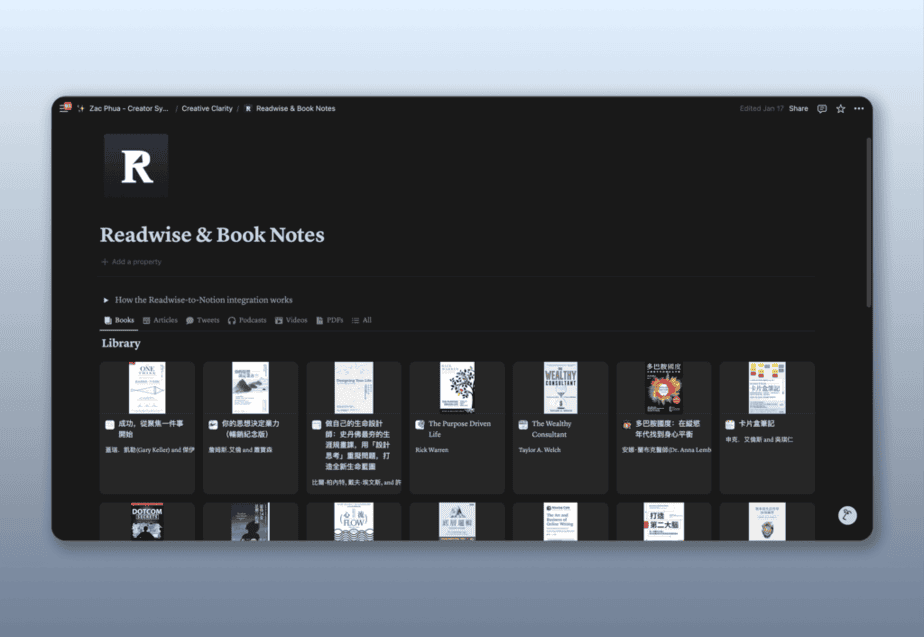Click author Taylor A. Welch text
The height and width of the screenshot is (637, 924).
tap(540, 450)
